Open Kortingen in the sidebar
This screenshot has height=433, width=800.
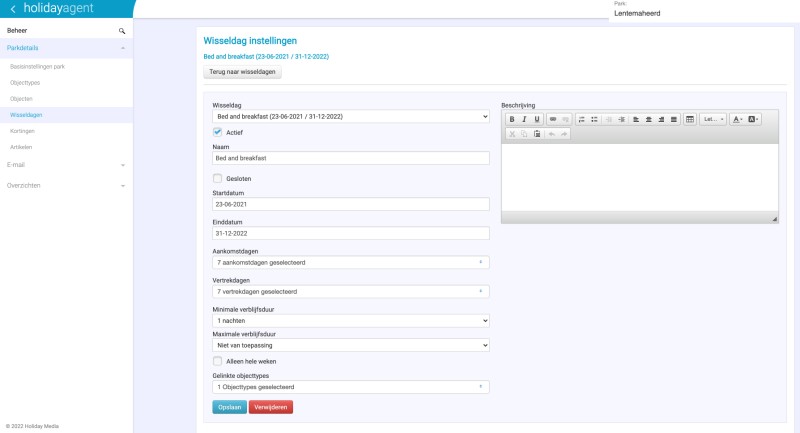pyautogui.click(x=22, y=131)
